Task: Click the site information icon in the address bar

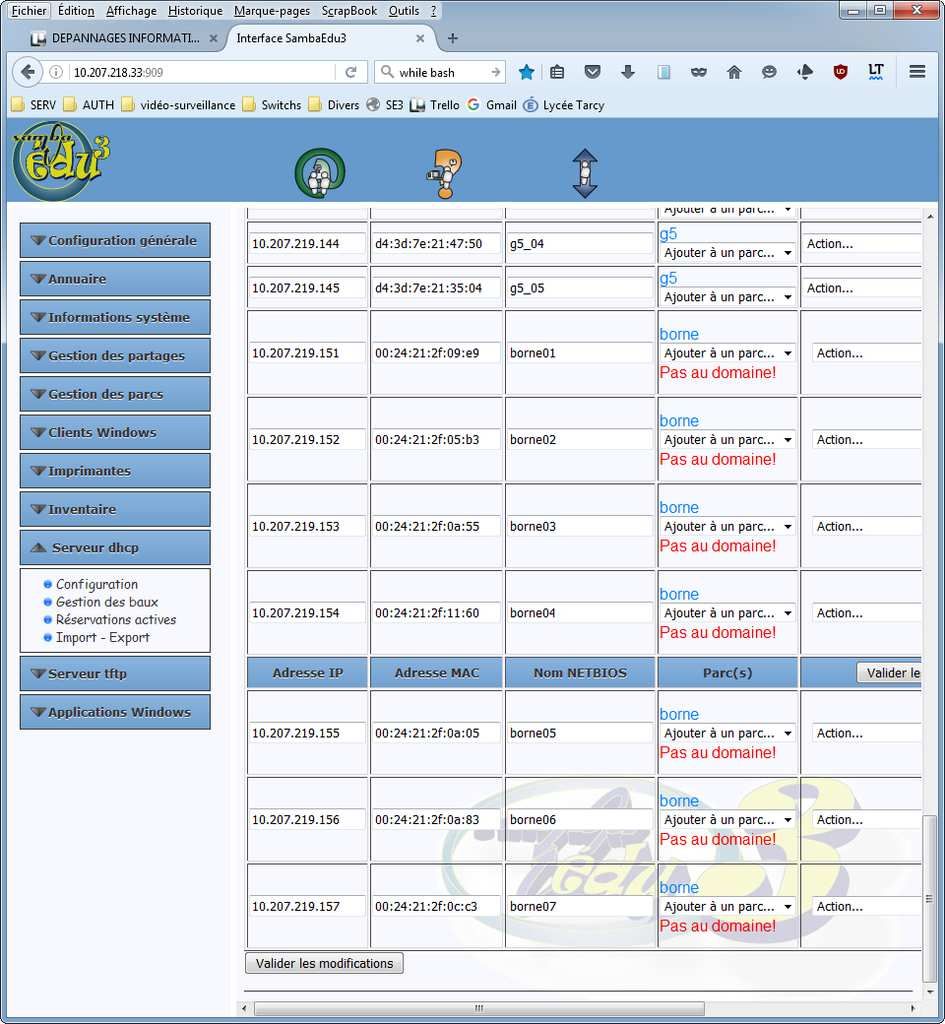Action: 56,72
